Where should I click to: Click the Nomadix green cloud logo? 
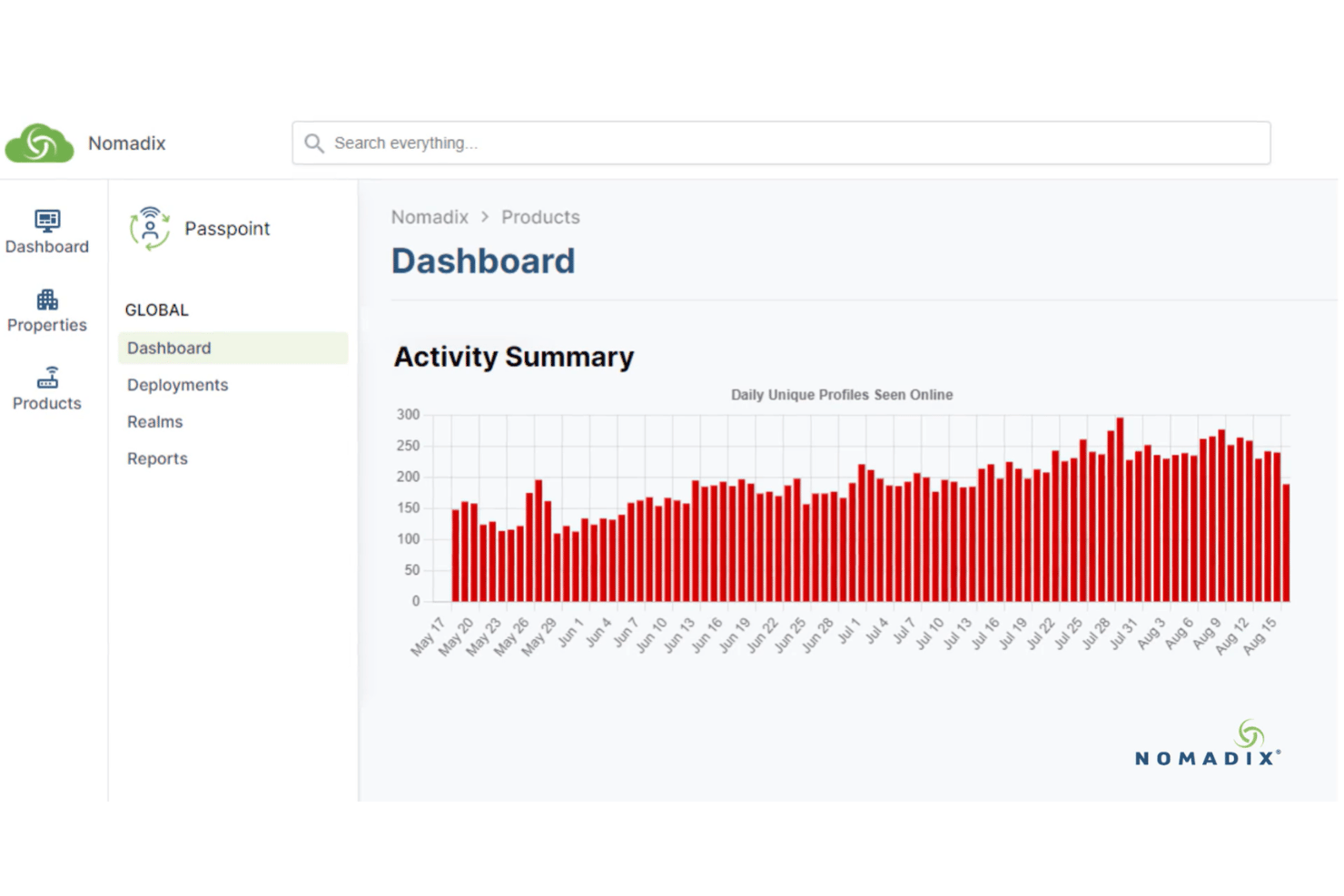point(39,143)
